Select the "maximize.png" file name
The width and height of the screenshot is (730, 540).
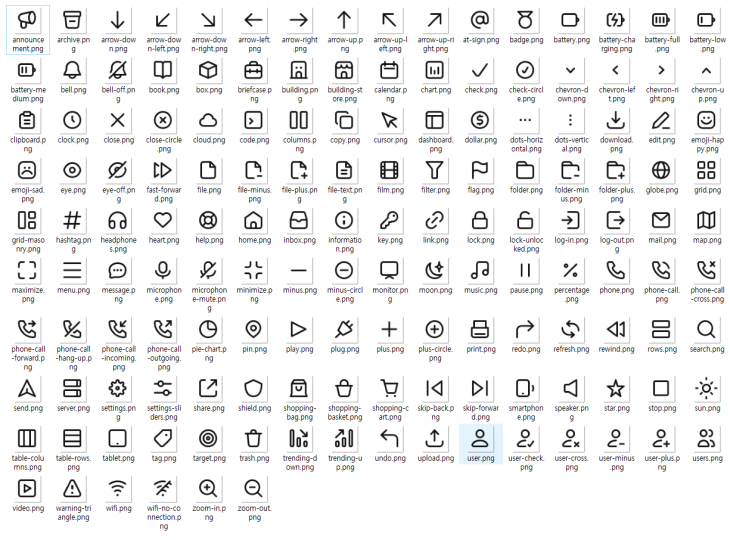coord(28,295)
